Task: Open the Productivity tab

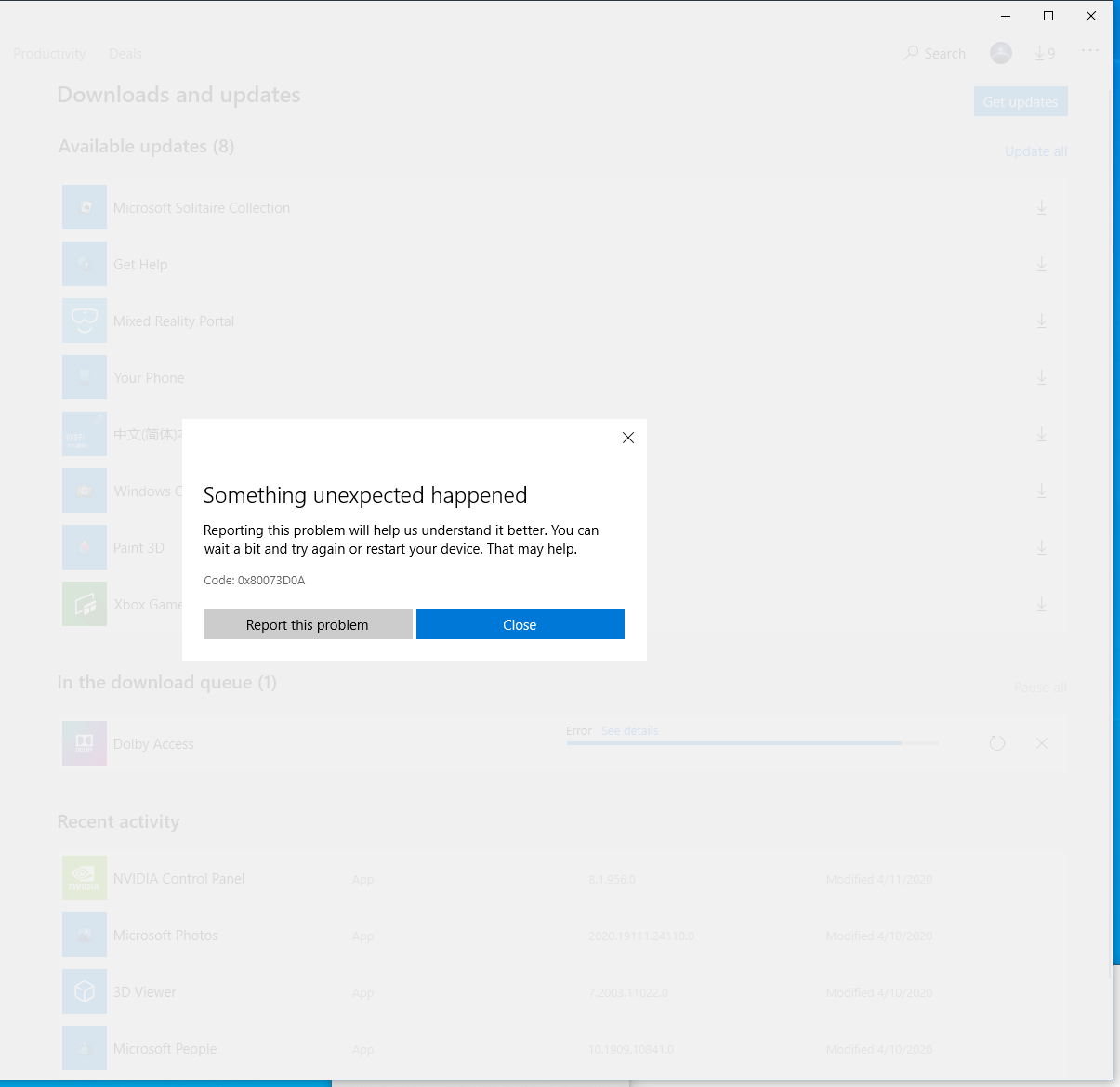Action: click(49, 54)
